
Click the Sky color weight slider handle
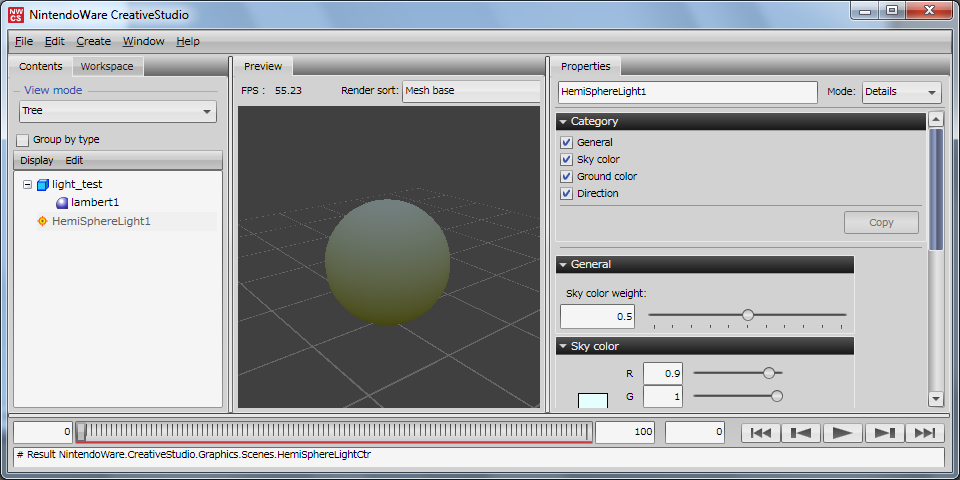click(748, 315)
